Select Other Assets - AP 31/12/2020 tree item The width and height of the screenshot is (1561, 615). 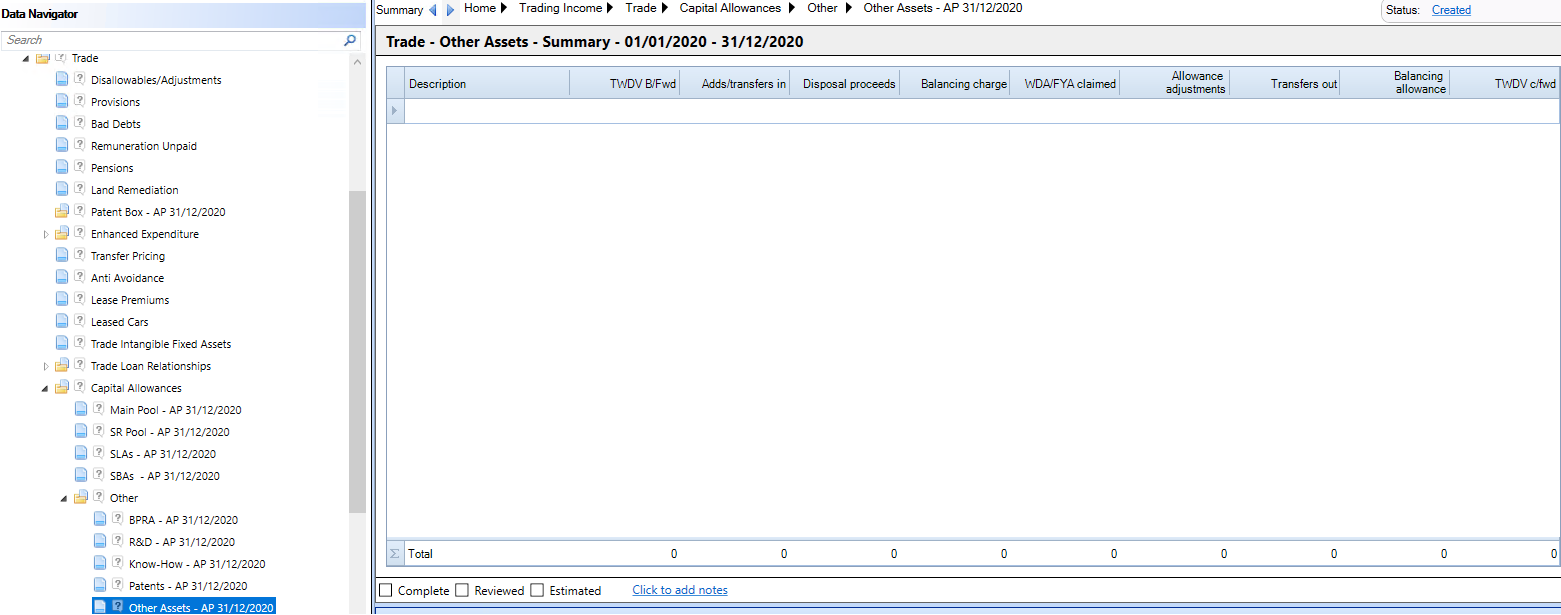(x=201, y=608)
